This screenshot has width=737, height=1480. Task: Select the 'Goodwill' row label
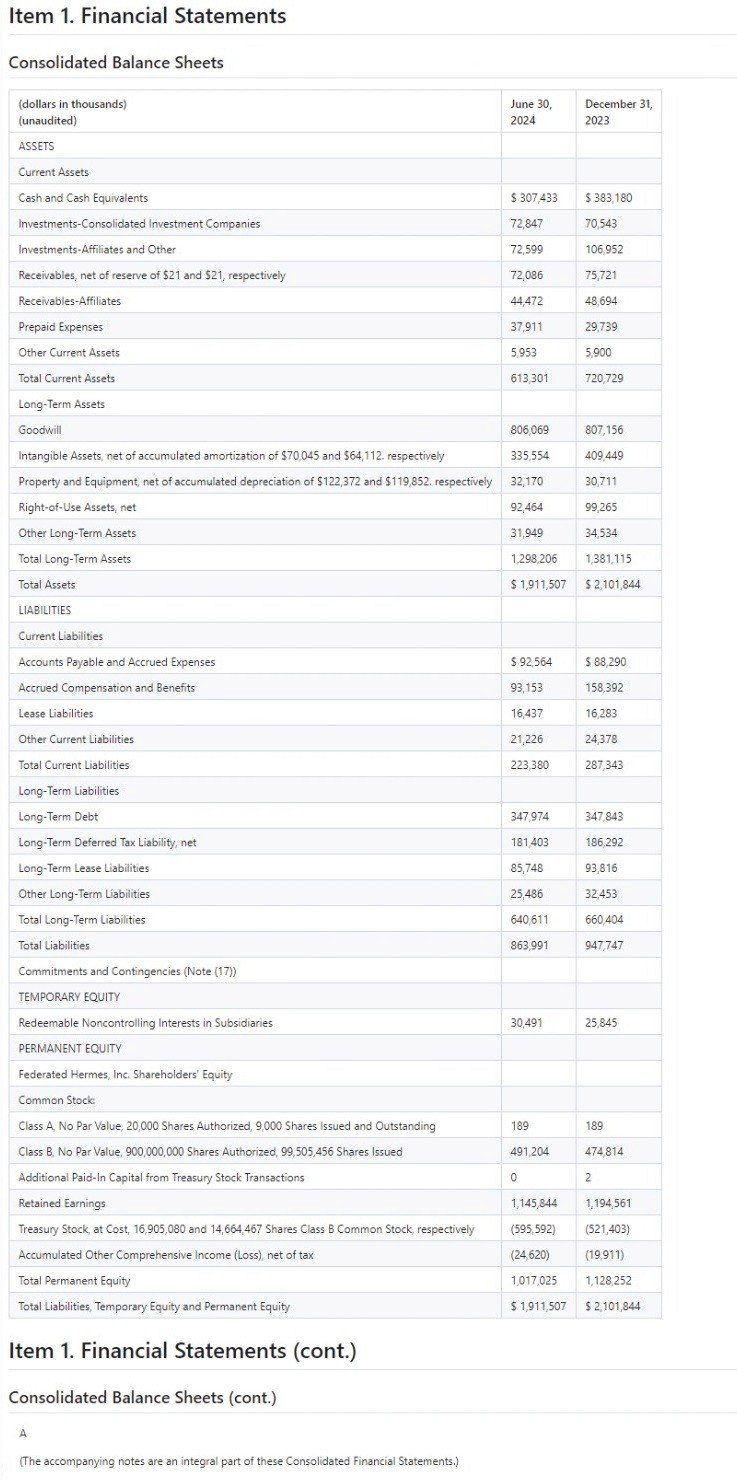pyautogui.click(x=39, y=430)
